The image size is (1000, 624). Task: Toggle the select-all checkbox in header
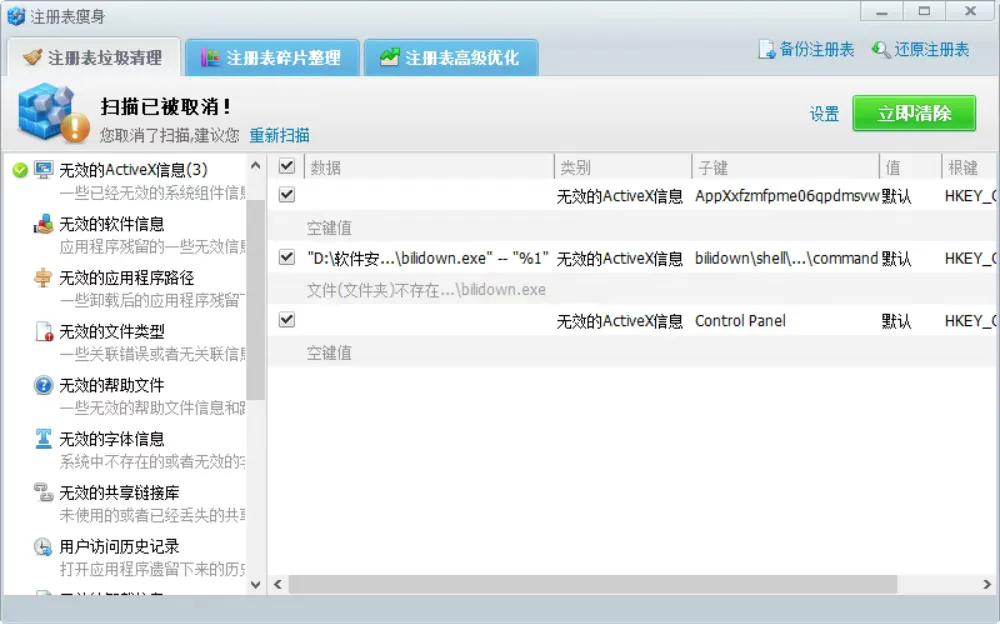click(286, 166)
